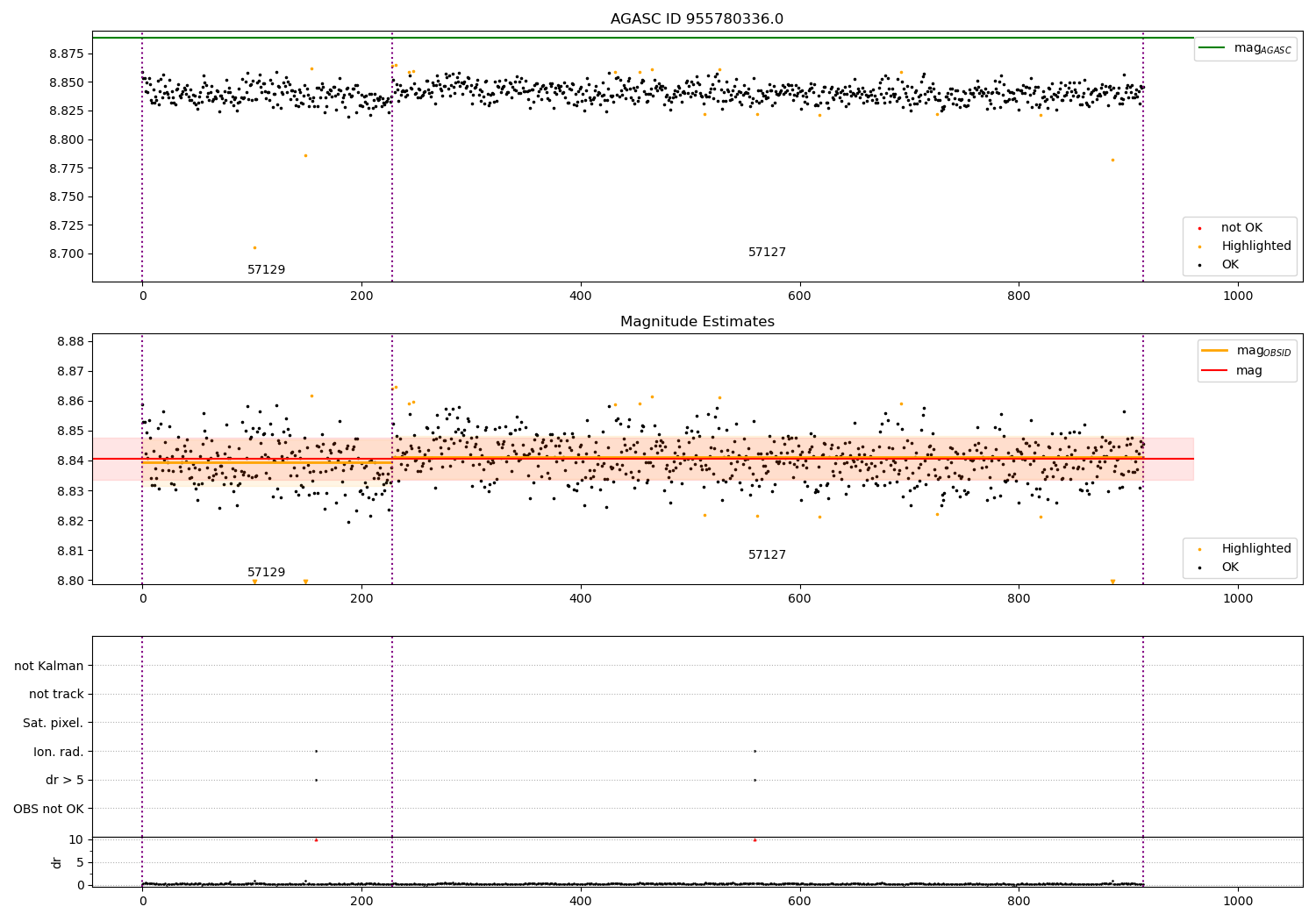Click the lowest orange outlier point near 8.705
The width and height of the screenshot is (1316, 921).
click(x=254, y=247)
